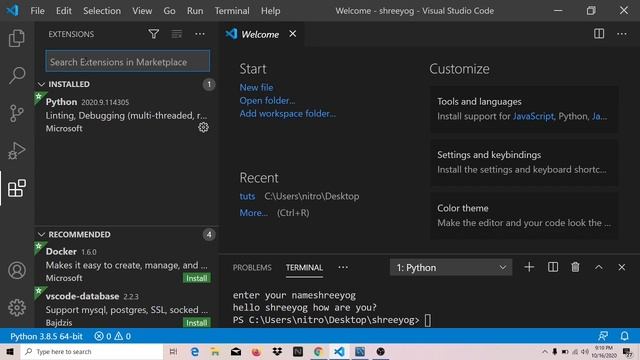Open the Terminal menu
This screenshot has height=360, width=640.
pyautogui.click(x=232, y=11)
